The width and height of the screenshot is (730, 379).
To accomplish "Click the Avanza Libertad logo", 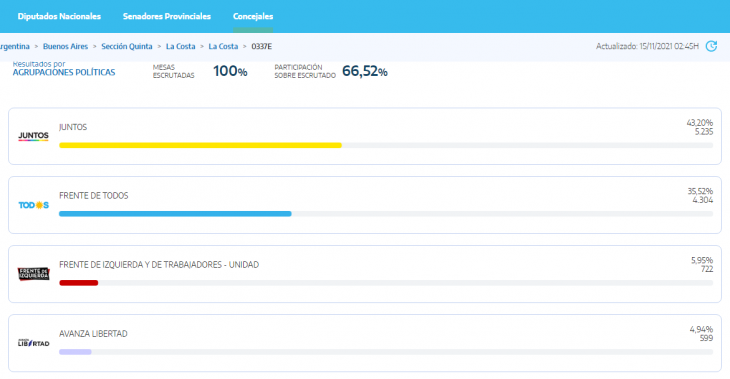I will [34, 343].
